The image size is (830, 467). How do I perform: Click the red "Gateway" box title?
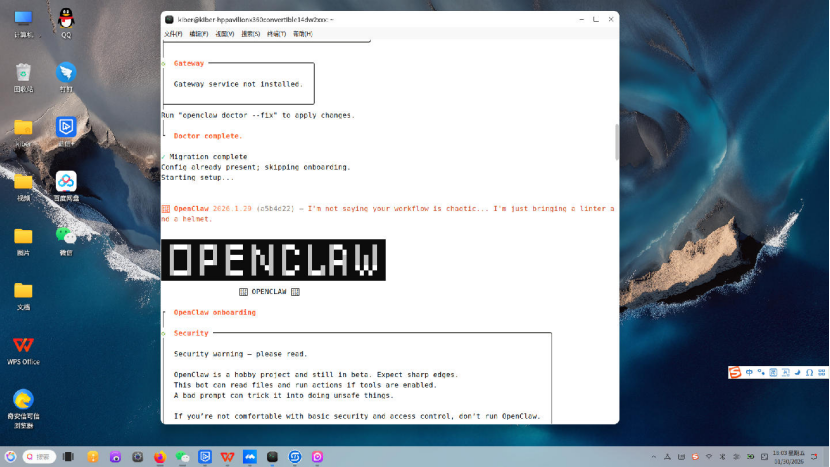(188, 63)
